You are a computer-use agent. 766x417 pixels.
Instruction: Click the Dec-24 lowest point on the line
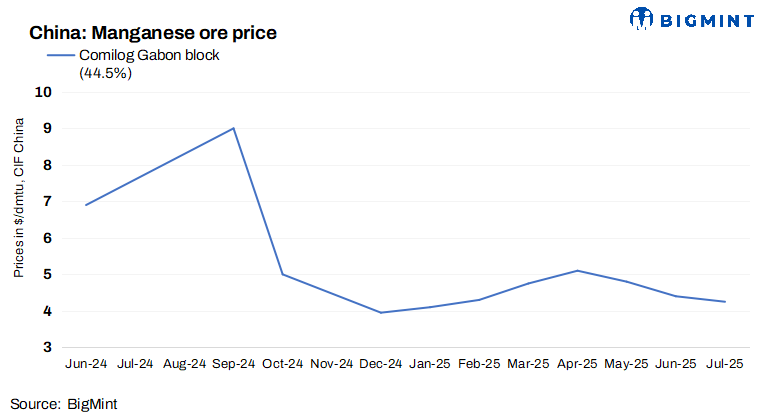click(x=380, y=313)
